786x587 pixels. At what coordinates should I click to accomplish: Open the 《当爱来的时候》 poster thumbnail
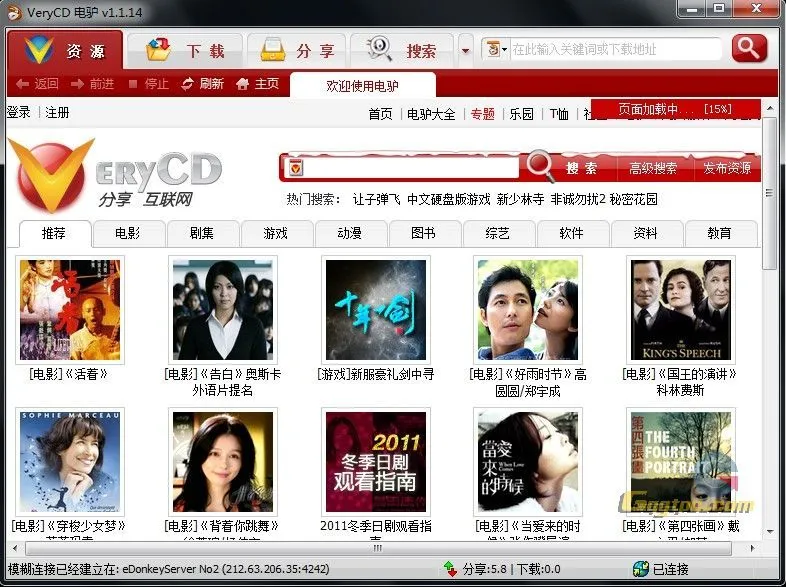point(528,462)
